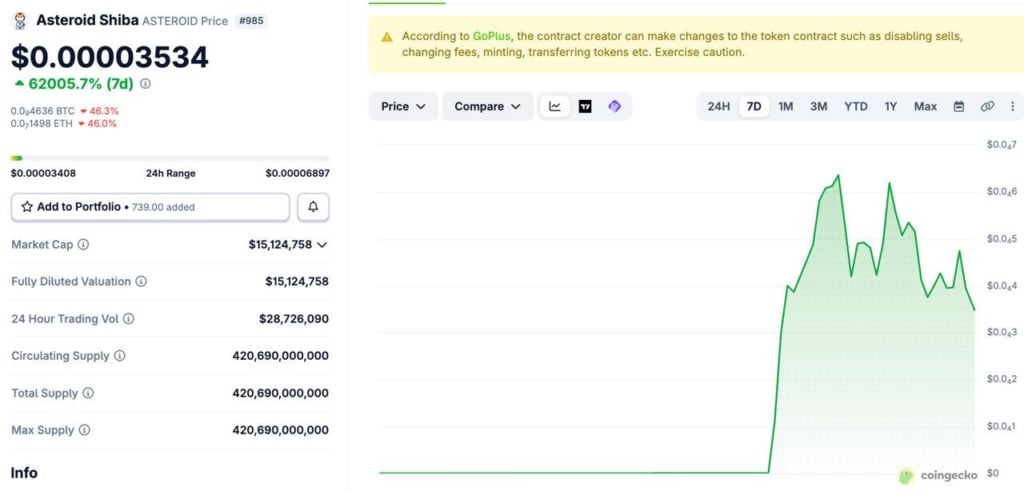Copy chart link via chain icon
The image size is (1024, 491).
987,106
